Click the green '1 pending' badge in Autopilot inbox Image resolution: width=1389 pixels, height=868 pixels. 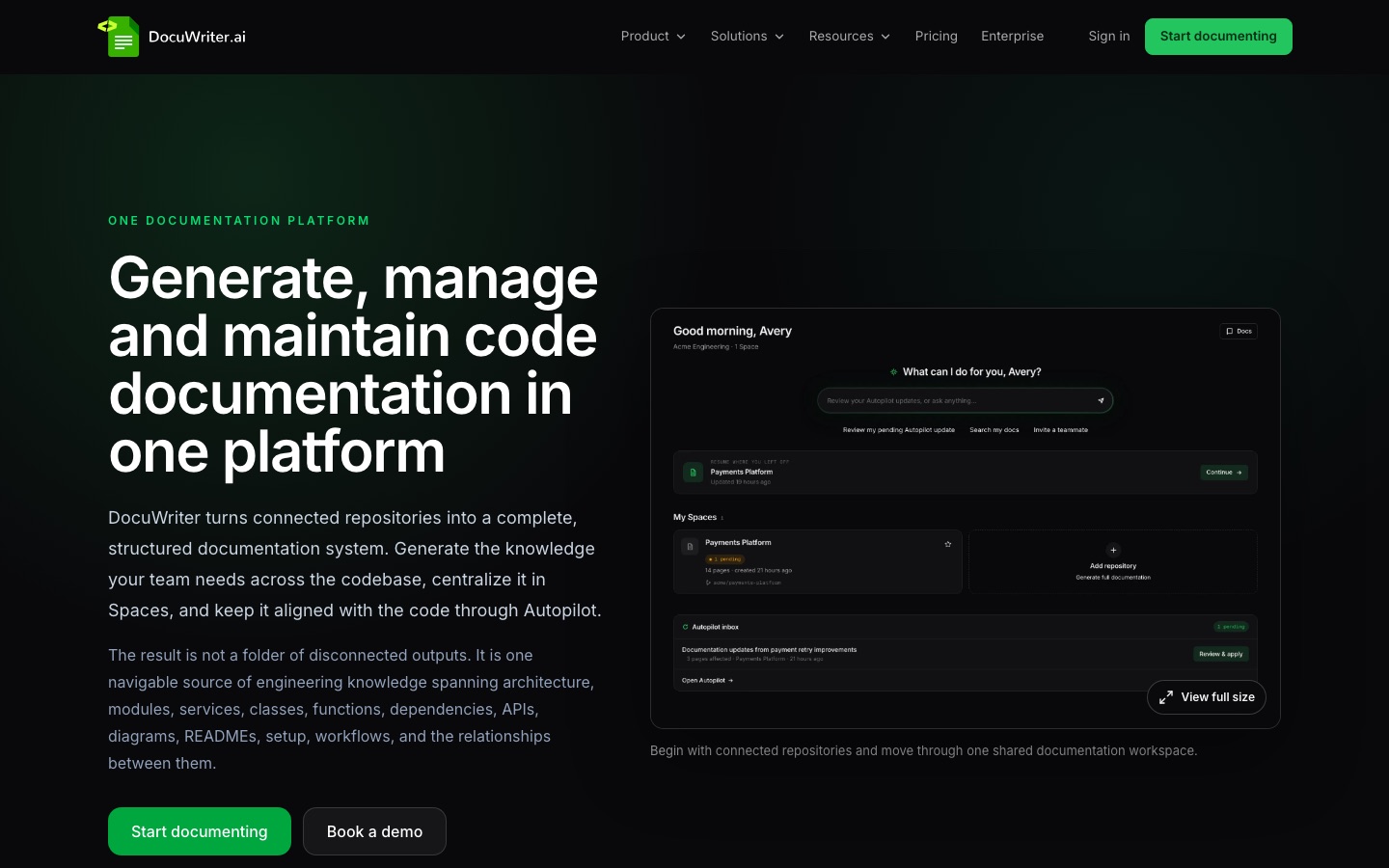click(1231, 627)
